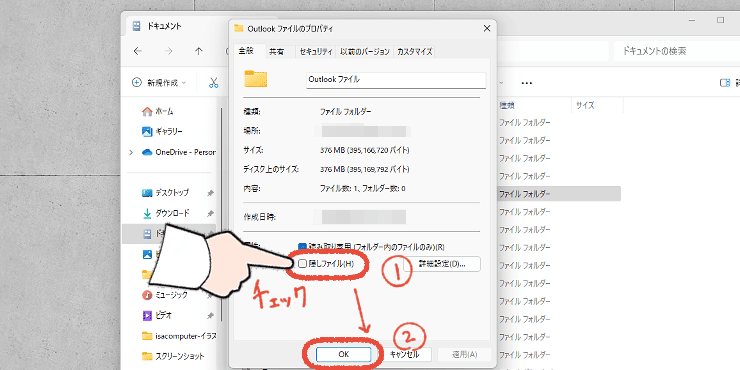
Task: Go up one folder level in Explorer
Action: pyautogui.click(x=199, y=51)
